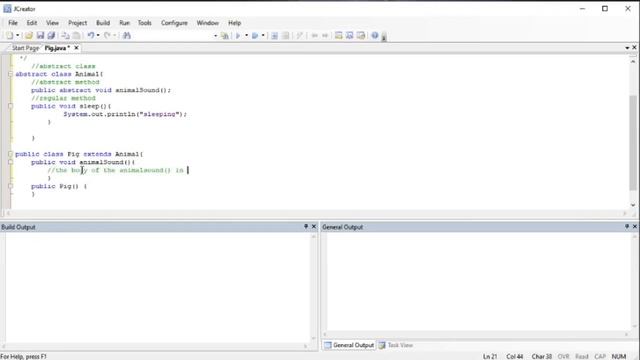The width and height of the screenshot is (640, 360).
Task: Open the Redo history dropdown arrow
Action: (115, 36)
